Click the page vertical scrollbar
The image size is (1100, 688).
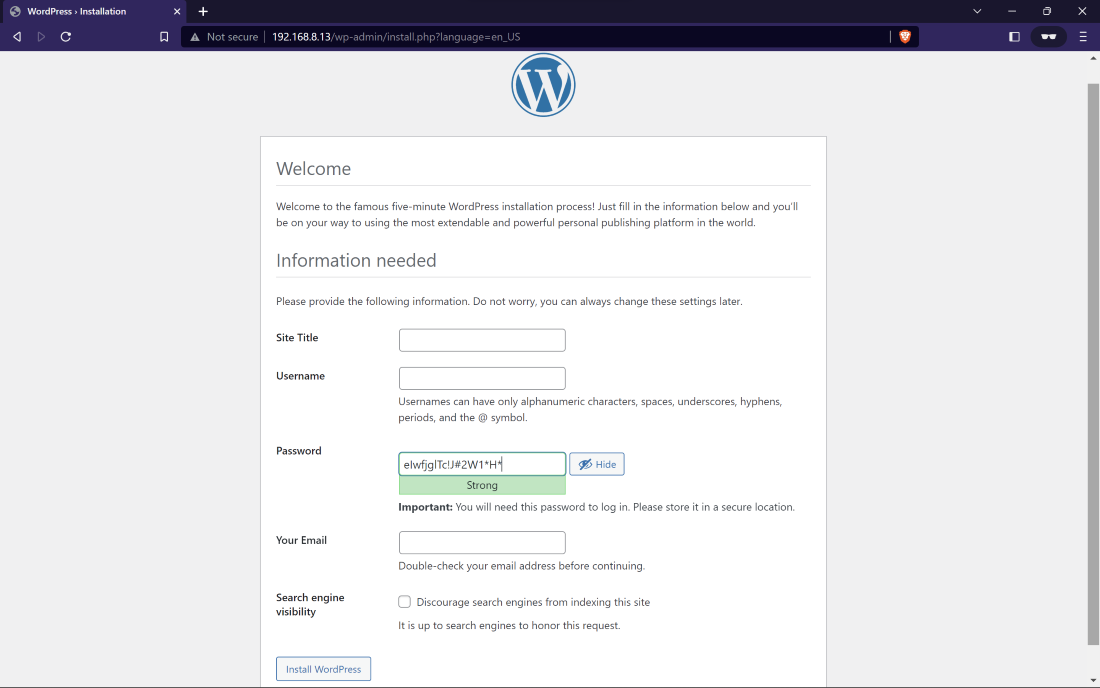(x=1093, y=364)
